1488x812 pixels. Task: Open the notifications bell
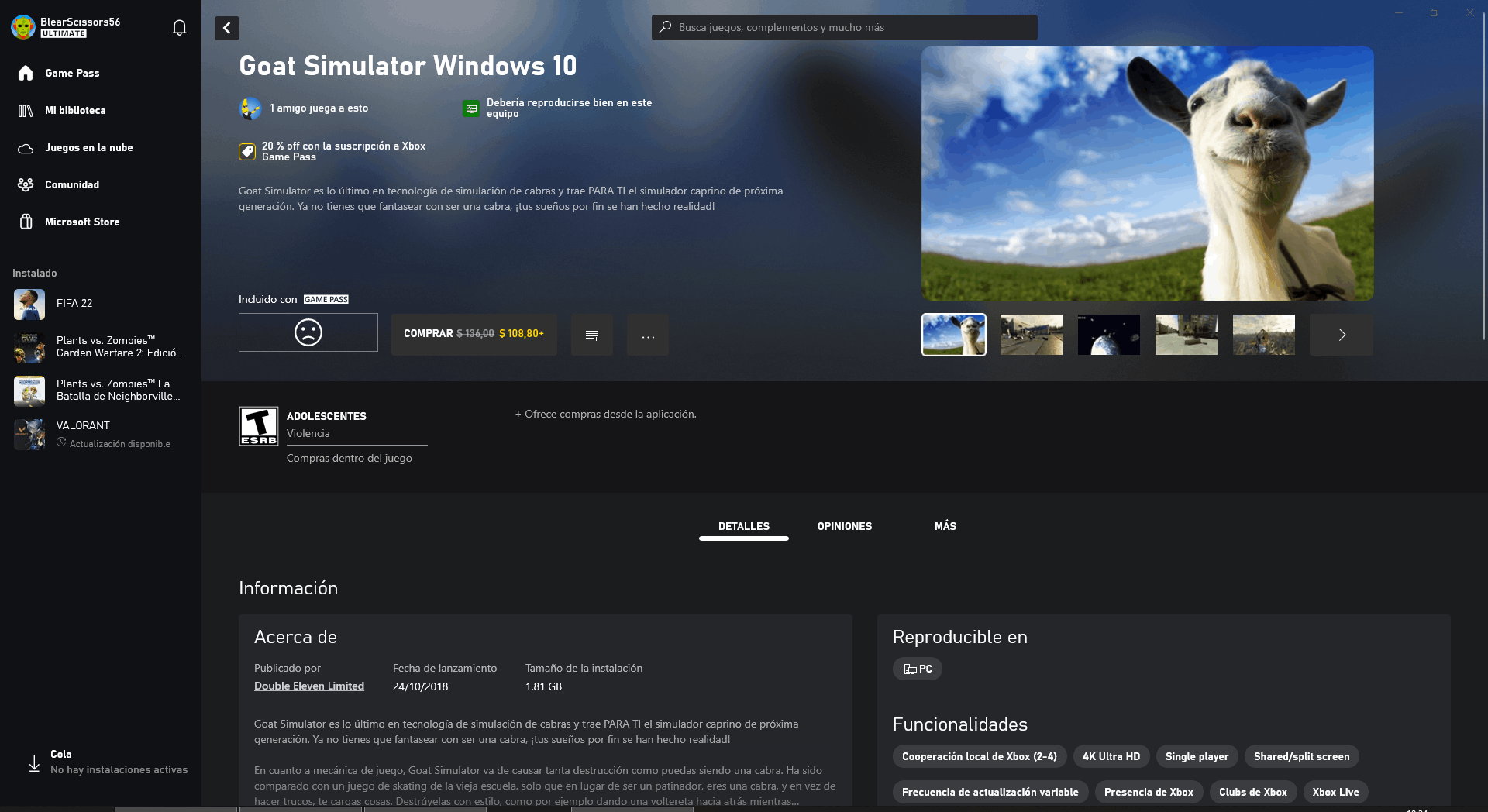(x=179, y=28)
